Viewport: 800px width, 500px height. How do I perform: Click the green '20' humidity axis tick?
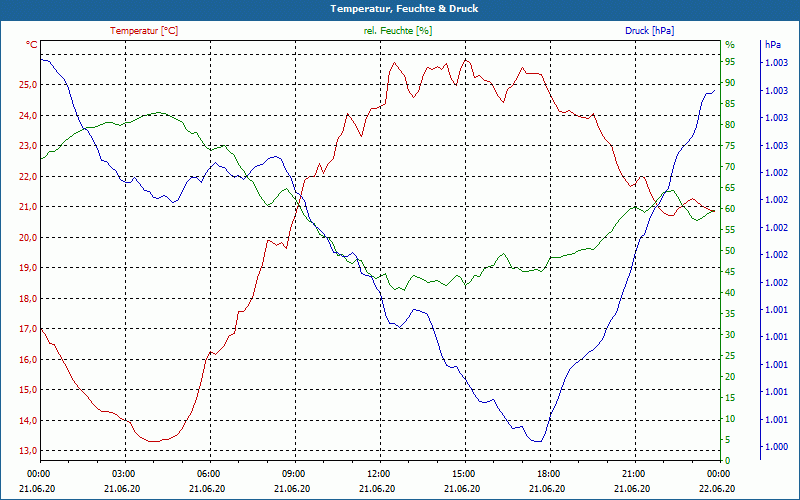click(730, 377)
